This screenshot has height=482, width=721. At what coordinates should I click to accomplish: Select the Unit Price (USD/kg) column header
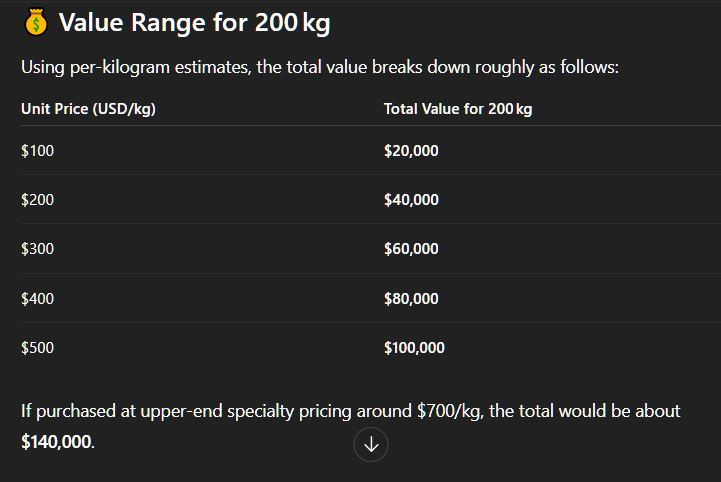tap(88, 109)
